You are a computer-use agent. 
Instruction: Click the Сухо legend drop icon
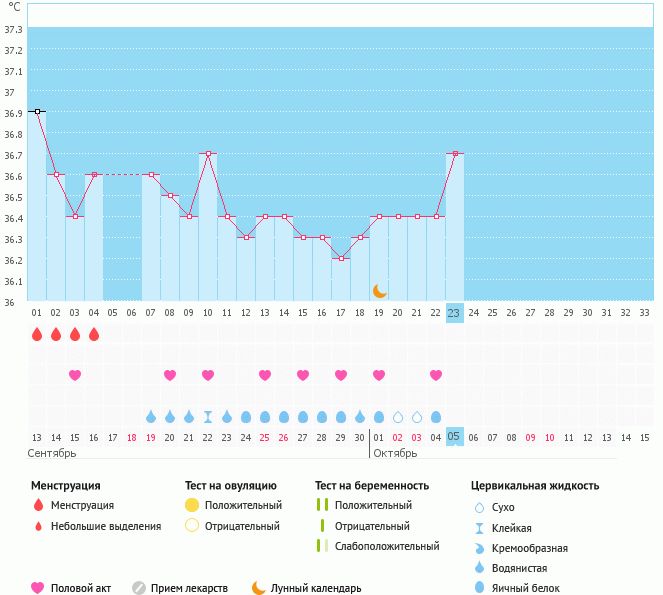[479, 507]
